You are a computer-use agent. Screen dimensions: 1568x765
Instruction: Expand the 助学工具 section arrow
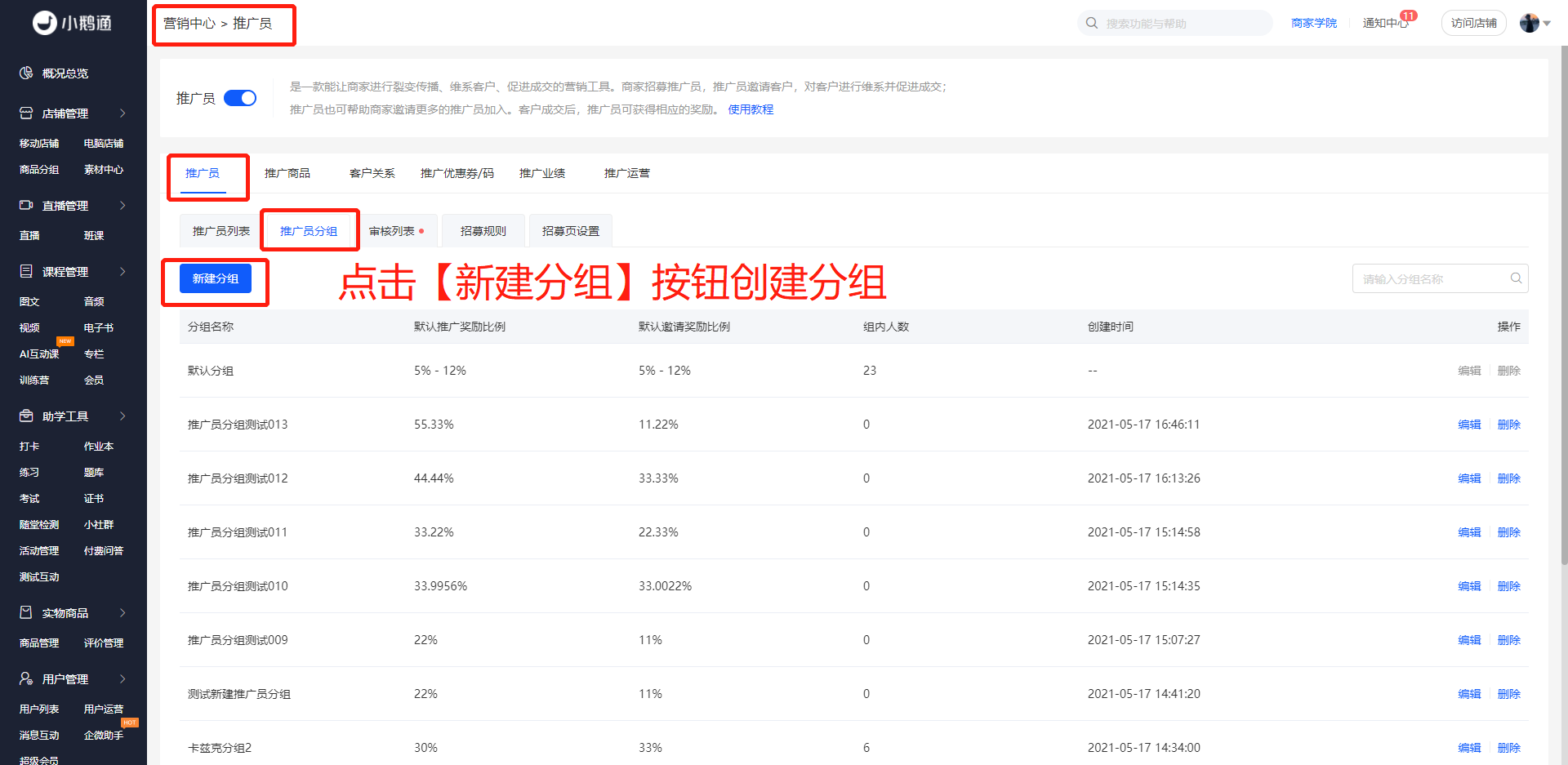pos(122,416)
